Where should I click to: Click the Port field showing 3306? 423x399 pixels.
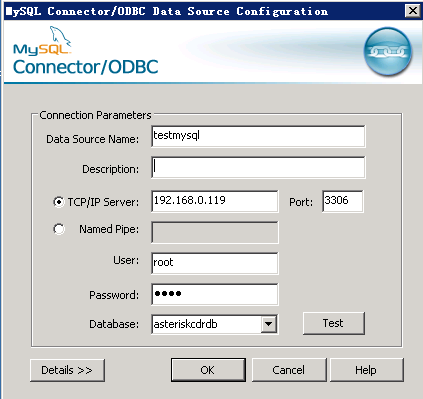[x=343, y=201]
